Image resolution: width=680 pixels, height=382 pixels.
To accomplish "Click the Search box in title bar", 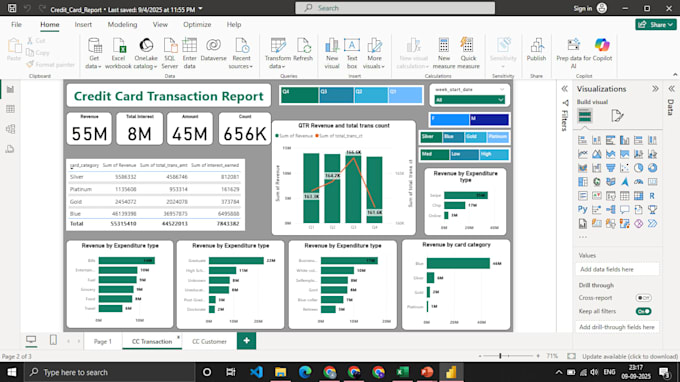I will coord(395,8).
